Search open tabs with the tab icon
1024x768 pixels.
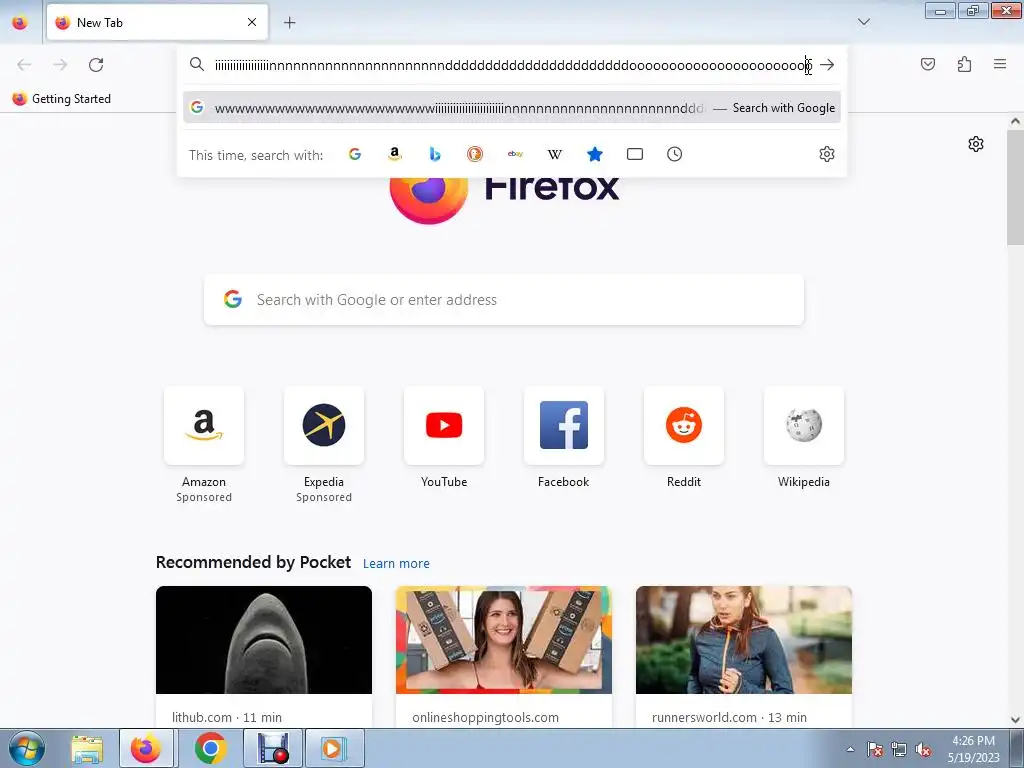point(635,154)
